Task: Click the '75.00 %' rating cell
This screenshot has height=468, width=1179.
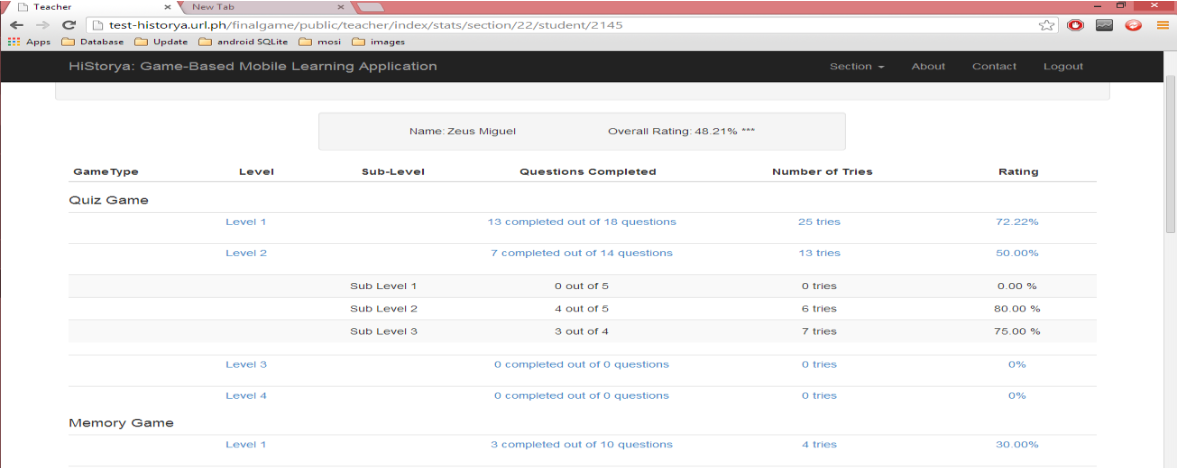Action: pos(1017,331)
